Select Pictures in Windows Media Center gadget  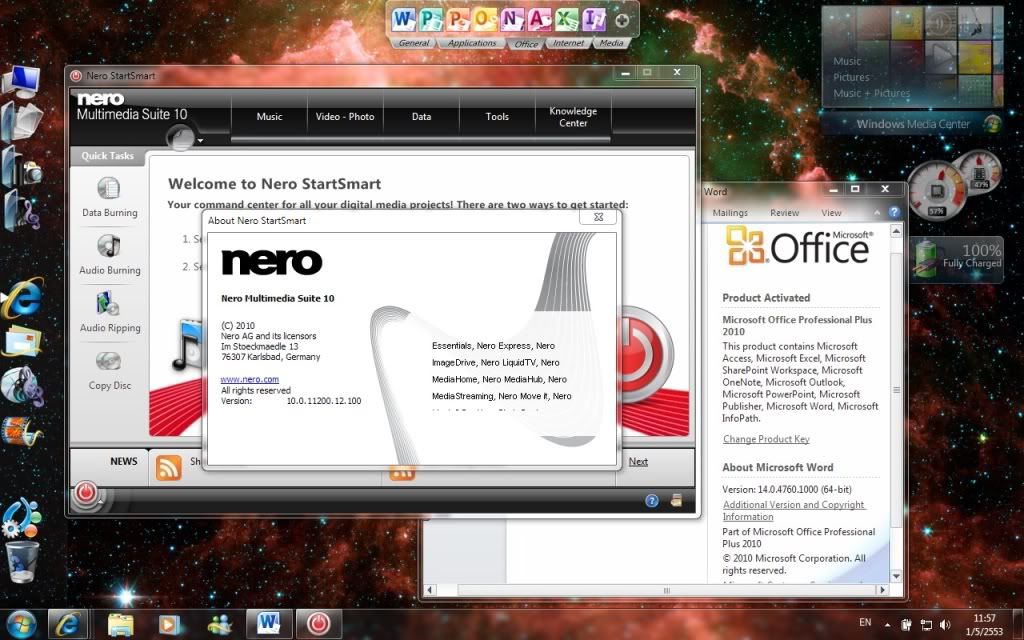(x=851, y=77)
